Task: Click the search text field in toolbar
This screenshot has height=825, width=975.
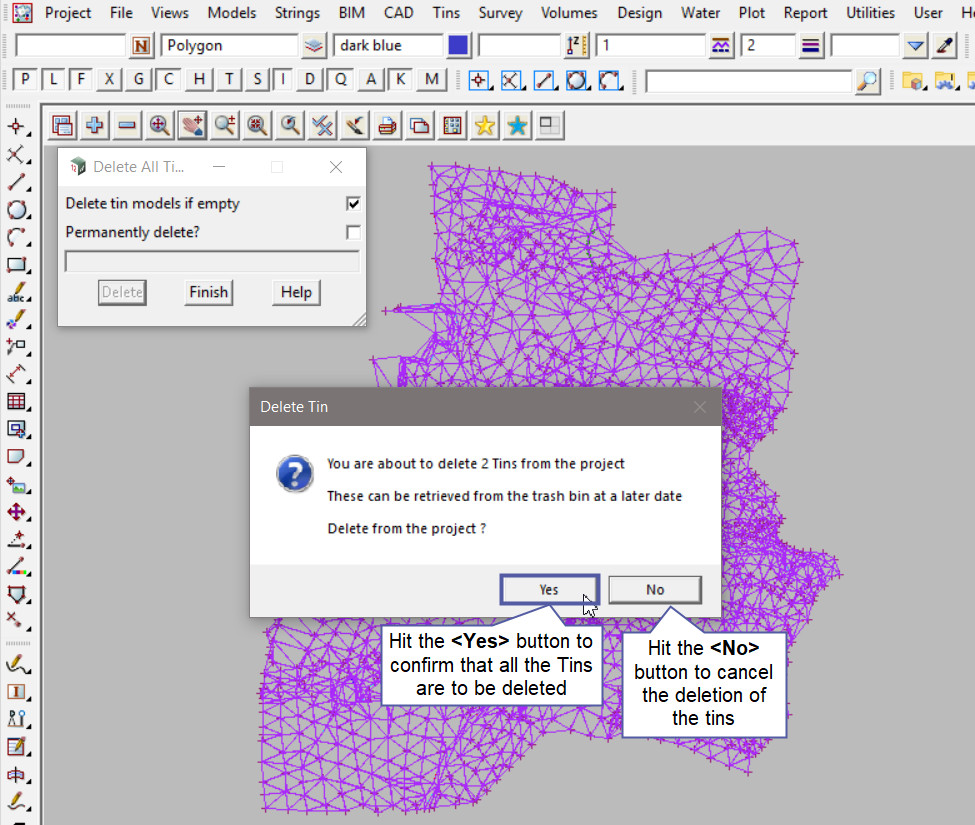Action: 749,81
